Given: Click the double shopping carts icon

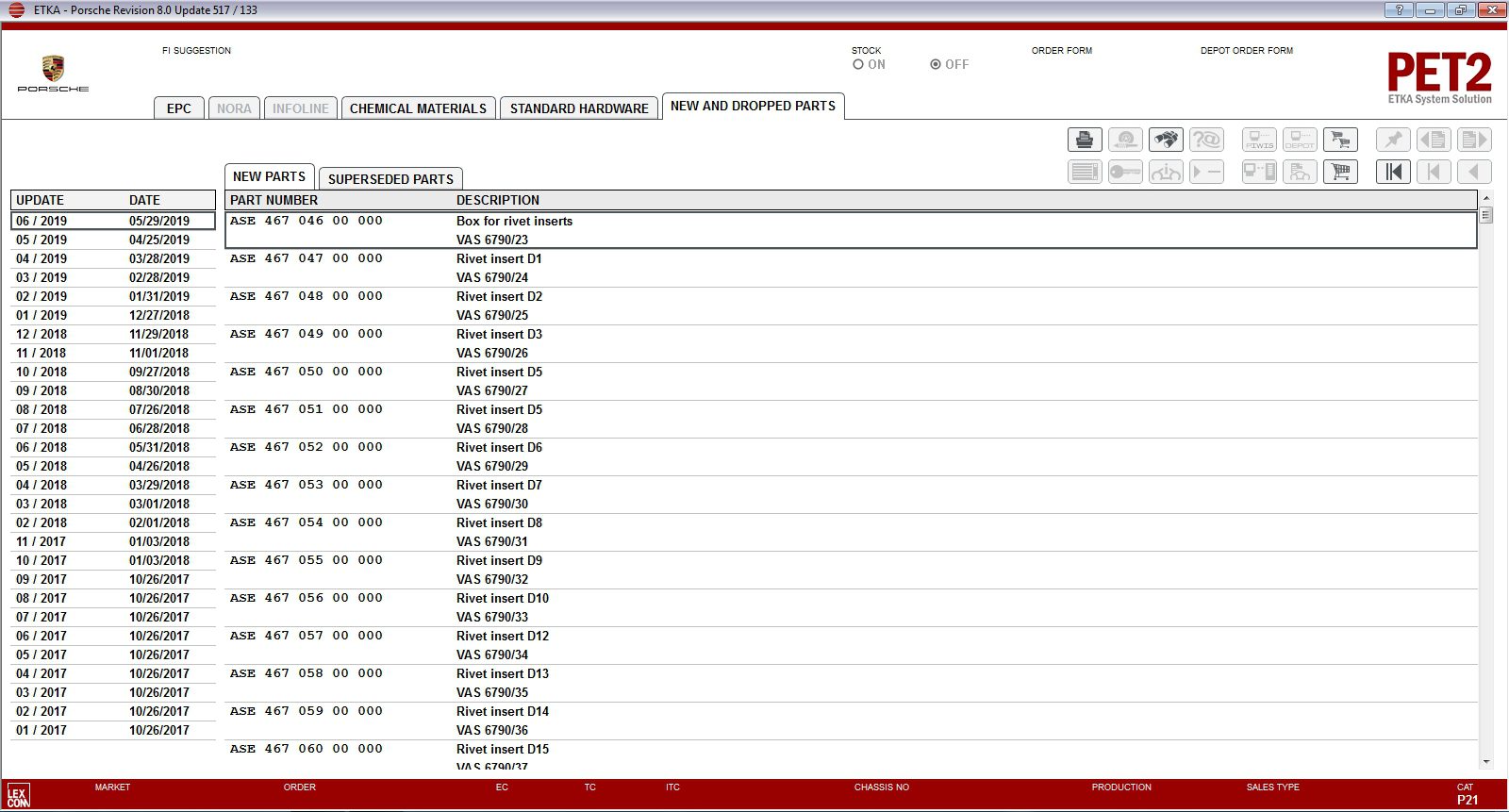Looking at the screenshot, I should click(1340, 140).
